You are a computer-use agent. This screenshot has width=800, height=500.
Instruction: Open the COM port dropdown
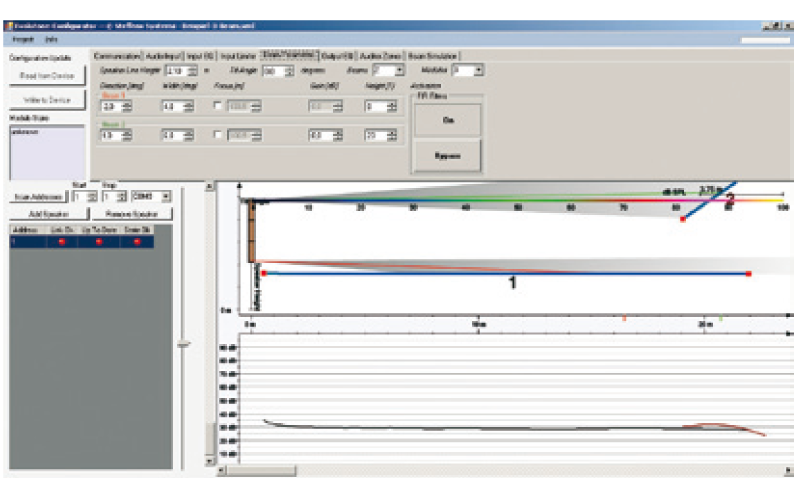pyautogui.click(x=166, y=196)
